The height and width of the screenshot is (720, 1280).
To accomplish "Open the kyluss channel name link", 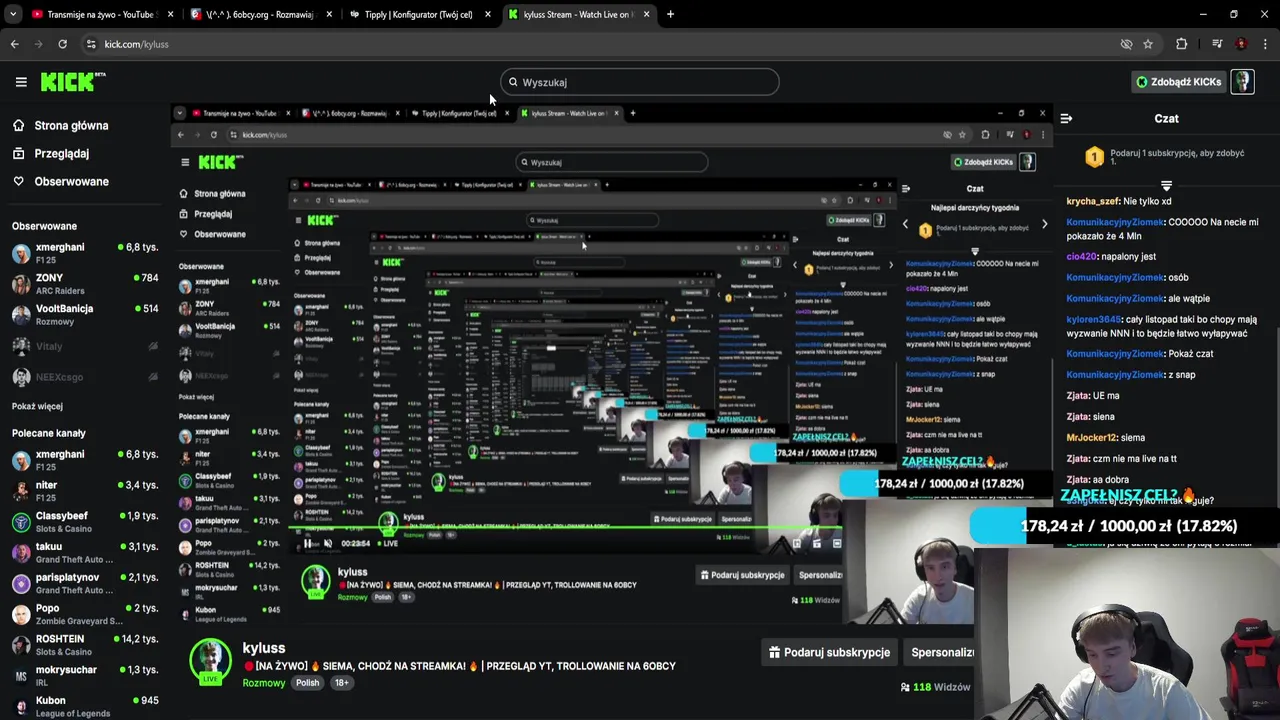I will 264,648.
